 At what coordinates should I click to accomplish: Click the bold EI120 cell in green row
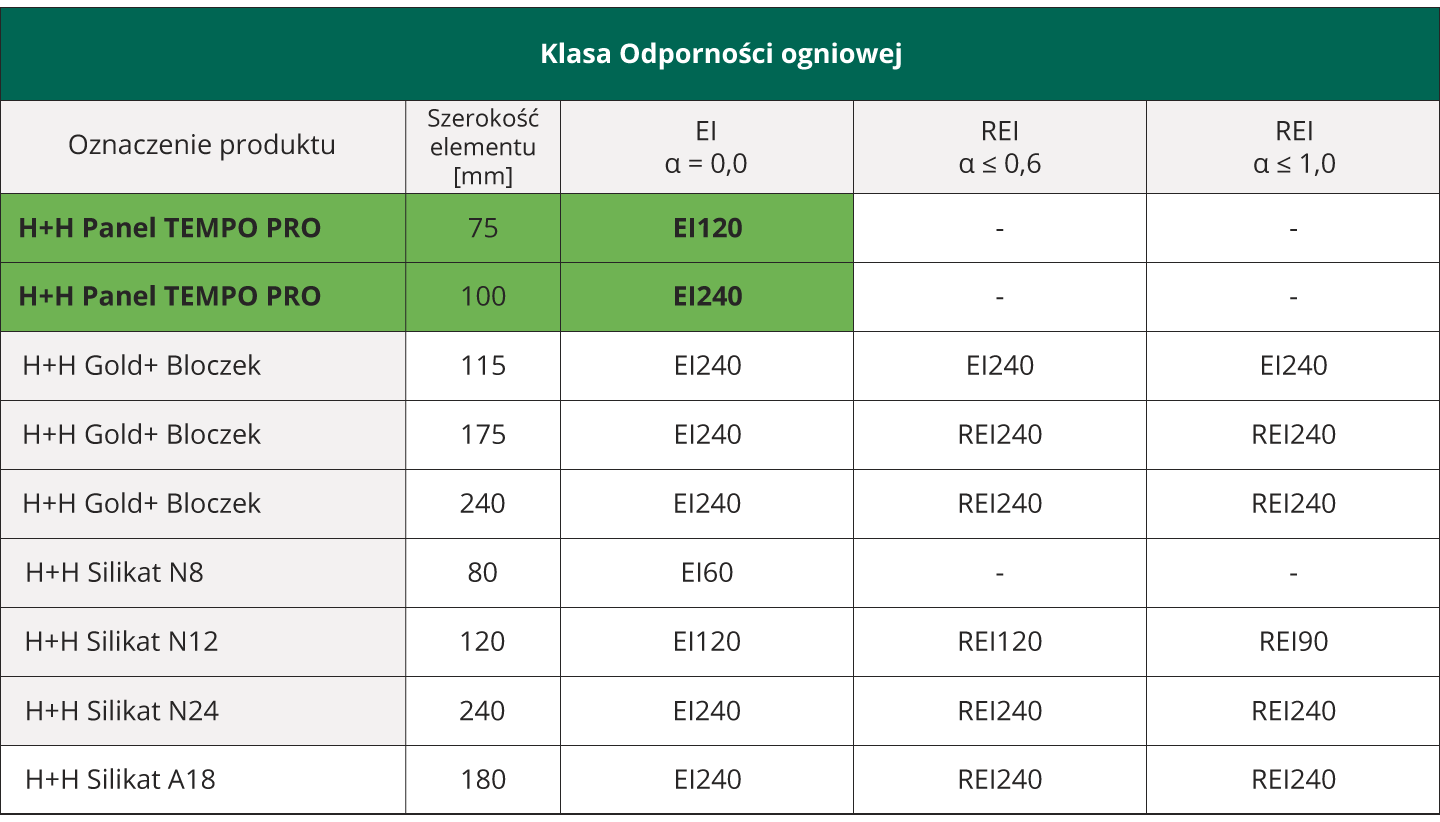(x=708, y=228)
